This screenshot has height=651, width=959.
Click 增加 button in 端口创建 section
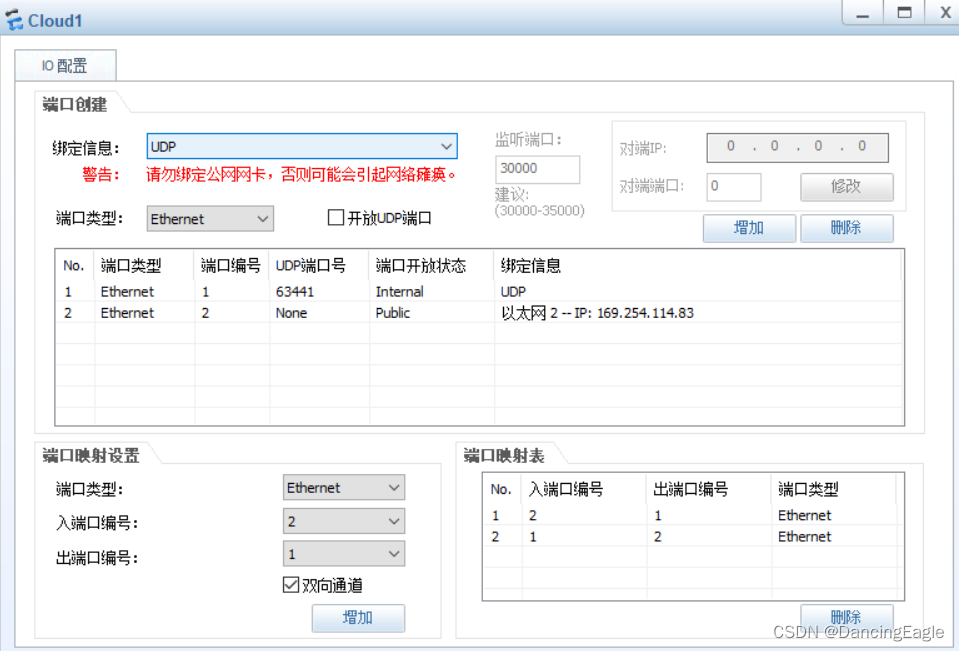749,228
